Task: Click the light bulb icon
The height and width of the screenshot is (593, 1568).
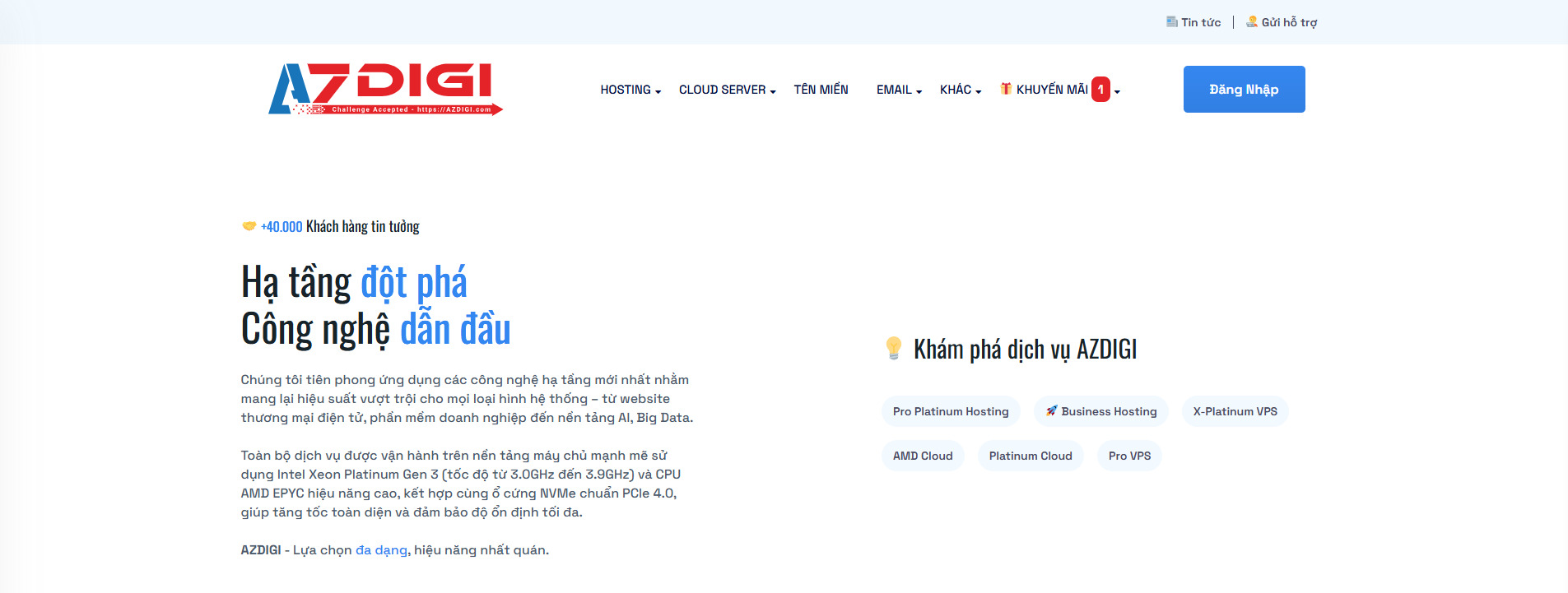Action: [894, 349]
